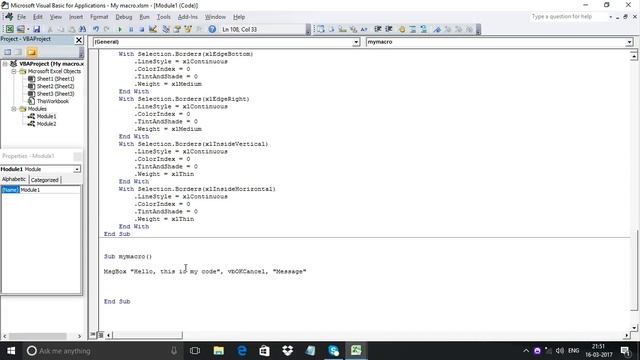The image size is (640, 360).
Task: Click the Paste clipboard icon
Action: 71,29
